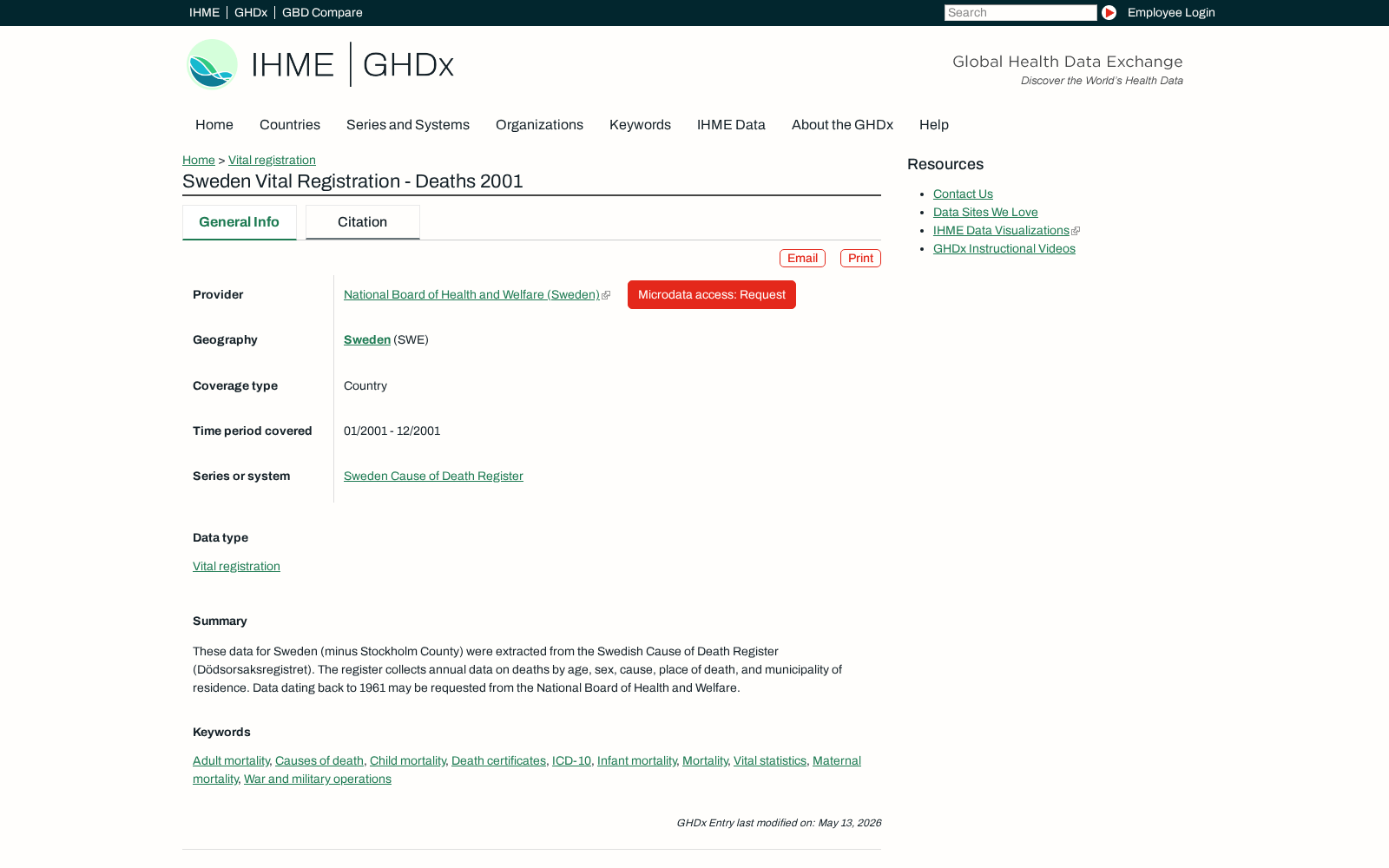Open the Maternal mortality keyword
This screenshot has width=1389, height=868.
point(836,761)
